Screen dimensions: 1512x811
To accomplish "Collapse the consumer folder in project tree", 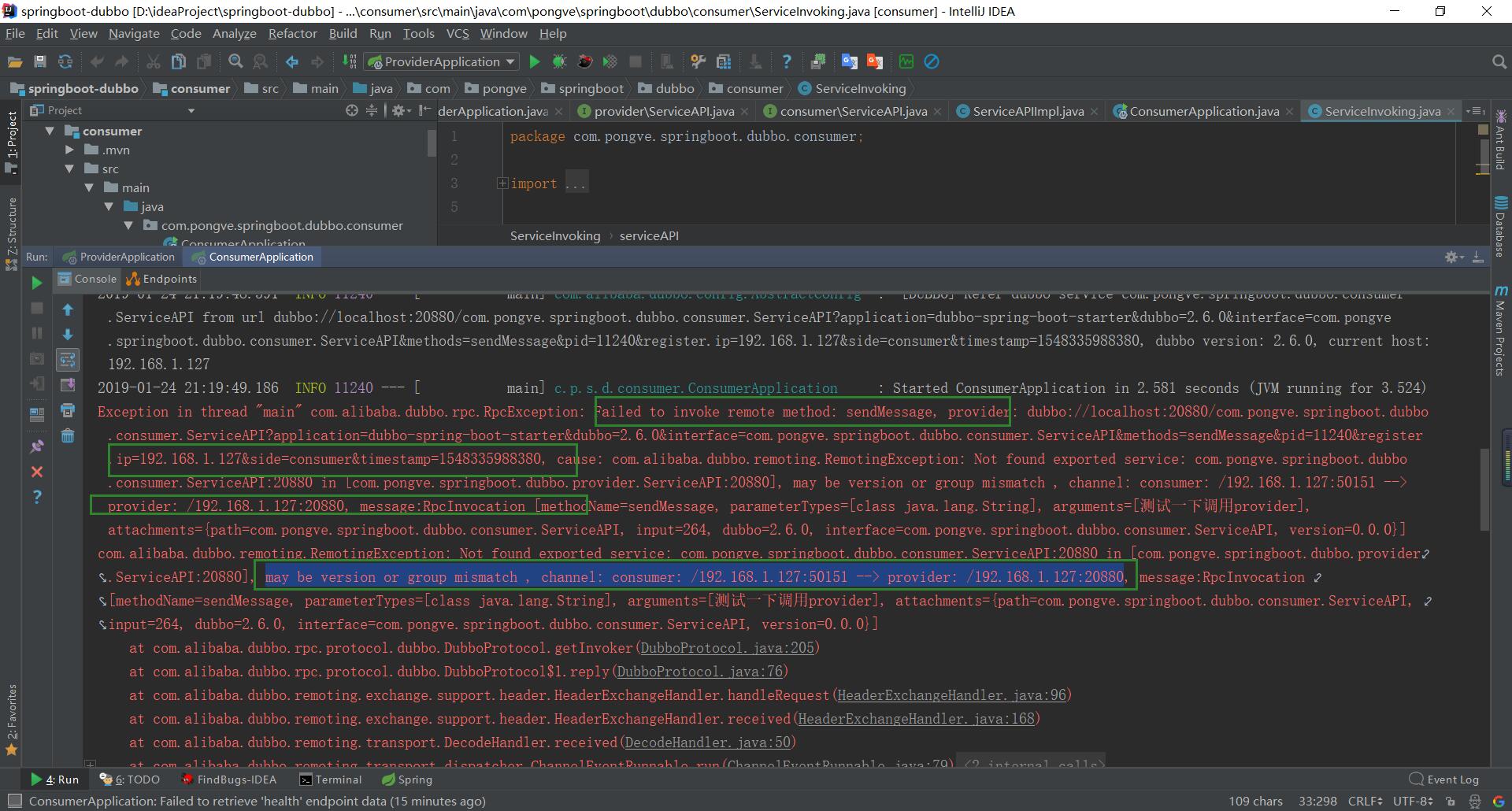I will click(50, 131).
